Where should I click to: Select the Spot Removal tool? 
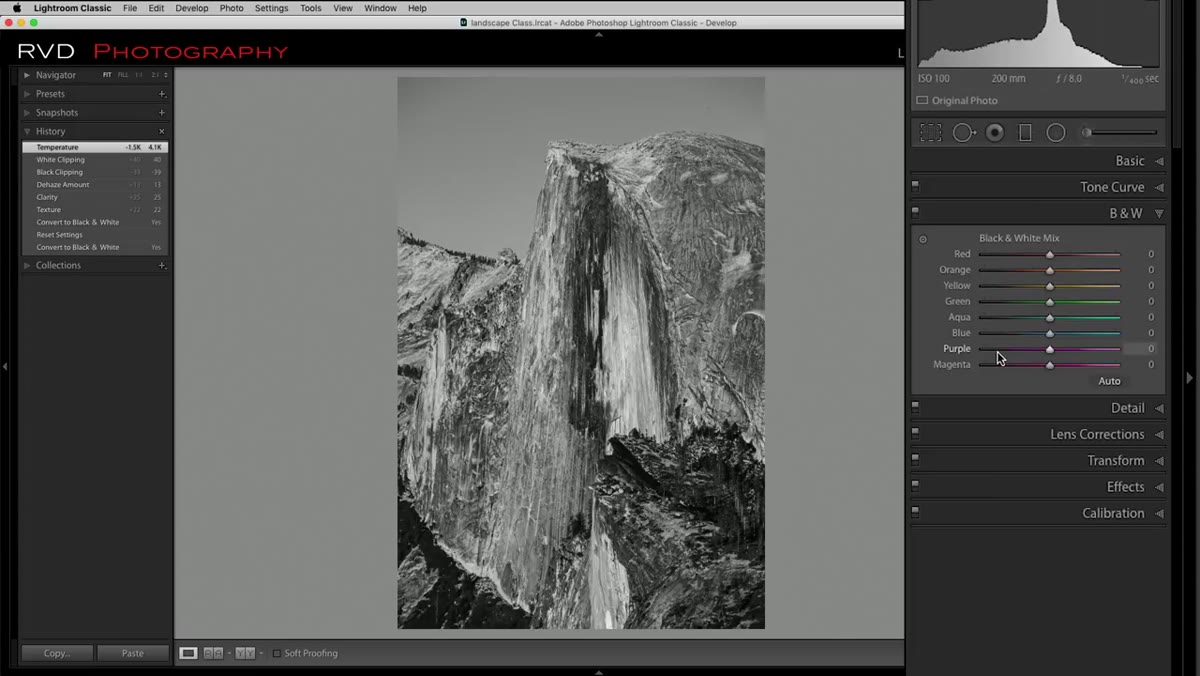coord(964,133)
